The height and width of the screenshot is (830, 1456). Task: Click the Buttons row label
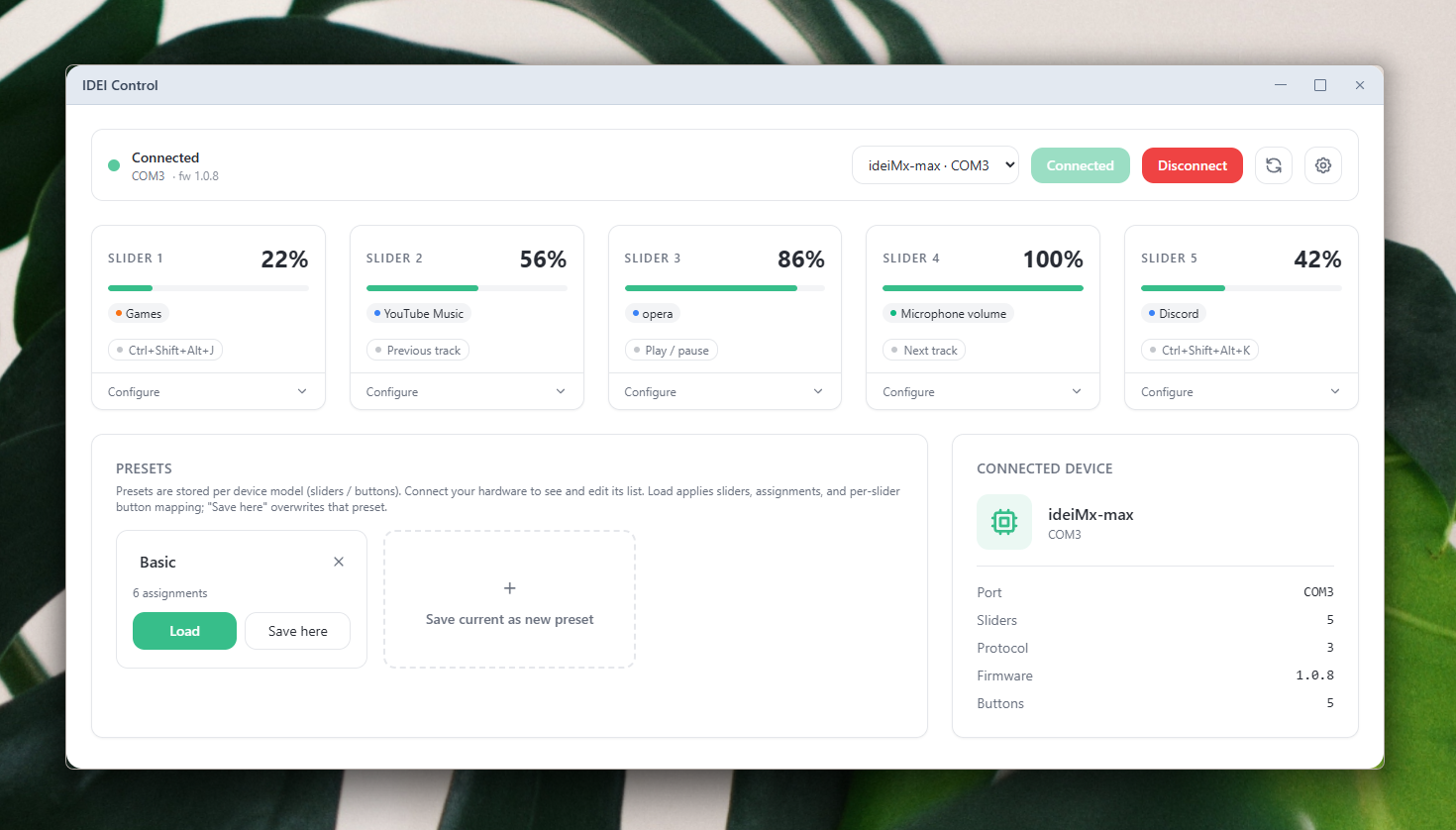[x=1000, y=703]
